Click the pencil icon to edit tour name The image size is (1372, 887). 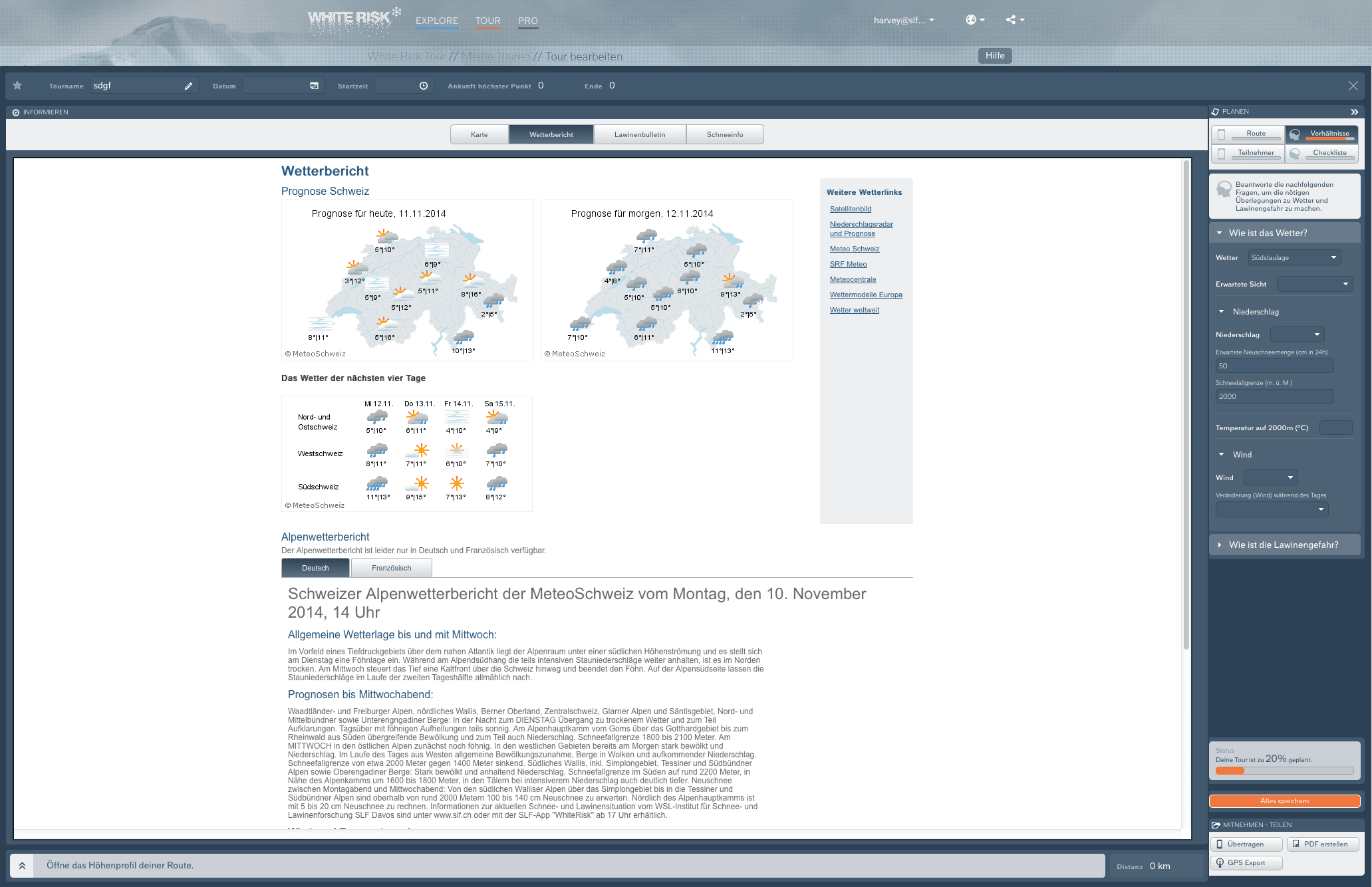tap(188, 86)
